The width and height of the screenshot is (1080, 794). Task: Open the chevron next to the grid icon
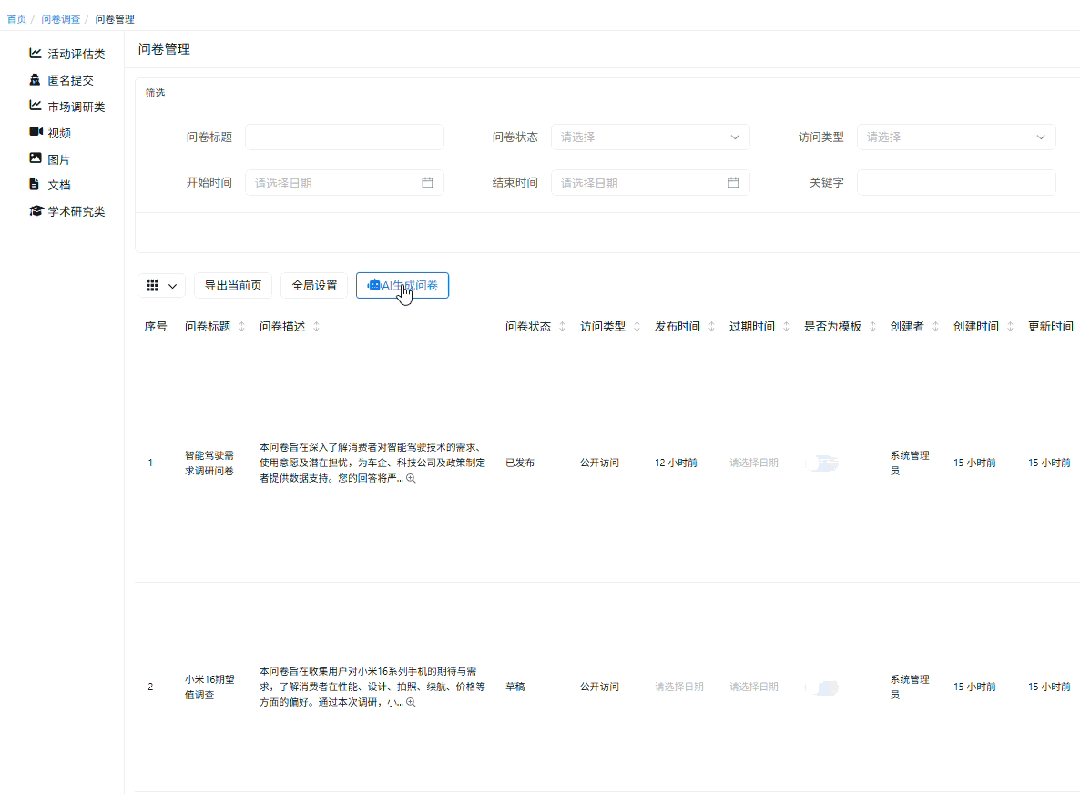pos(172,285)
